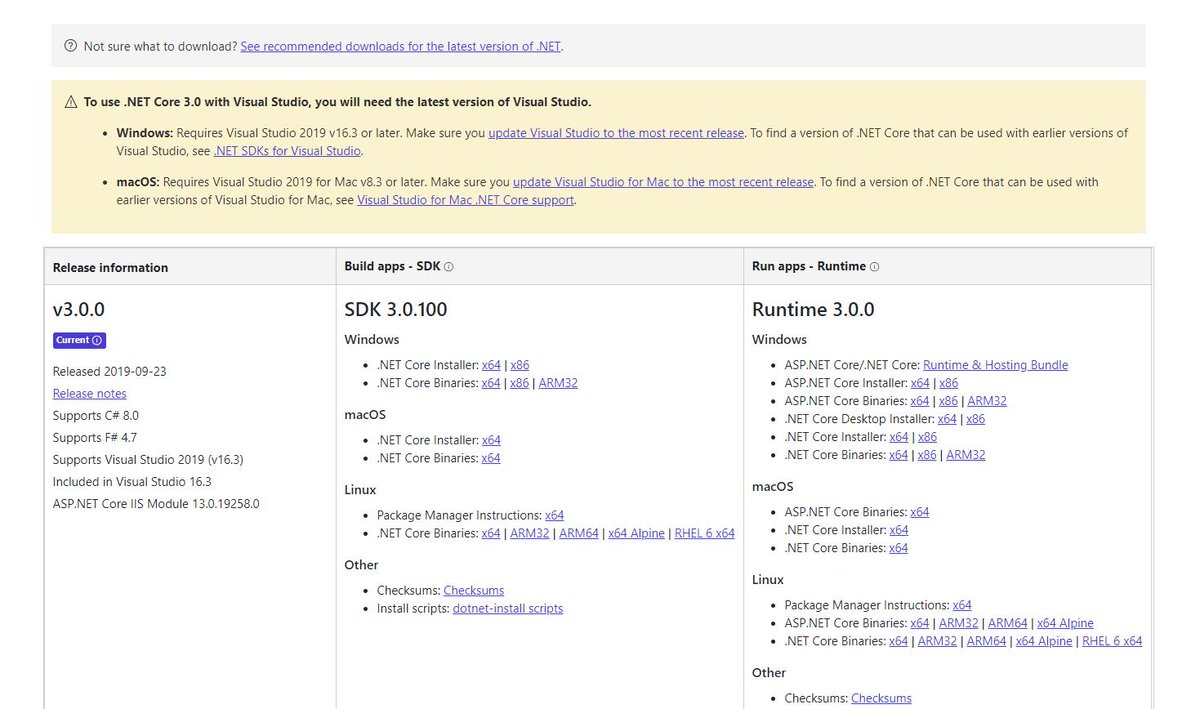Click 'Included in Visual Studio 16.3' text
1200x709 pixels.
[x=132, y=482]
